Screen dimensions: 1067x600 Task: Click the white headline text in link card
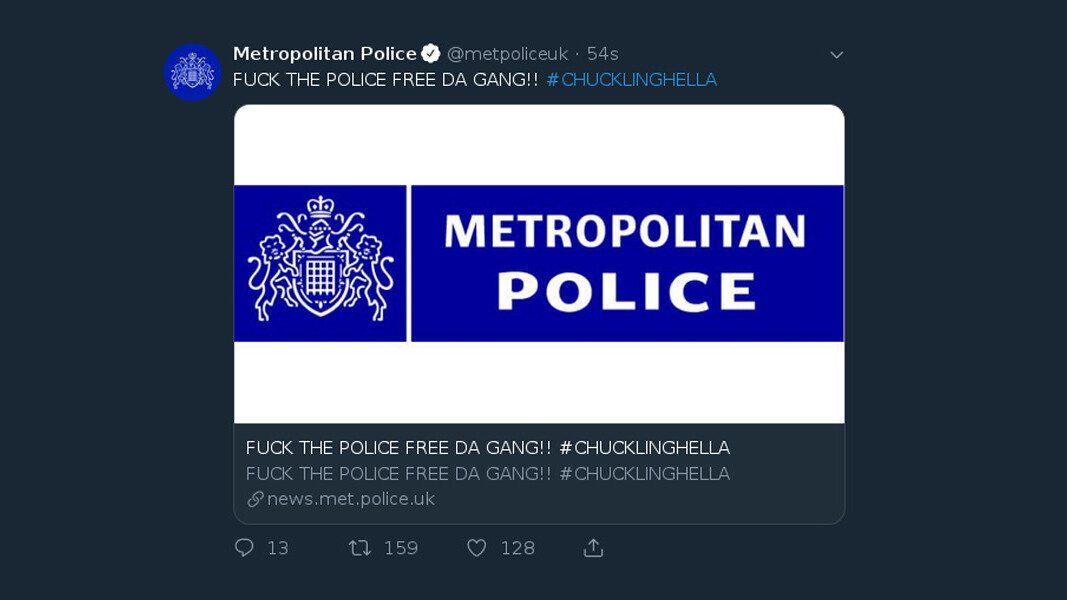tap(487, 448)
